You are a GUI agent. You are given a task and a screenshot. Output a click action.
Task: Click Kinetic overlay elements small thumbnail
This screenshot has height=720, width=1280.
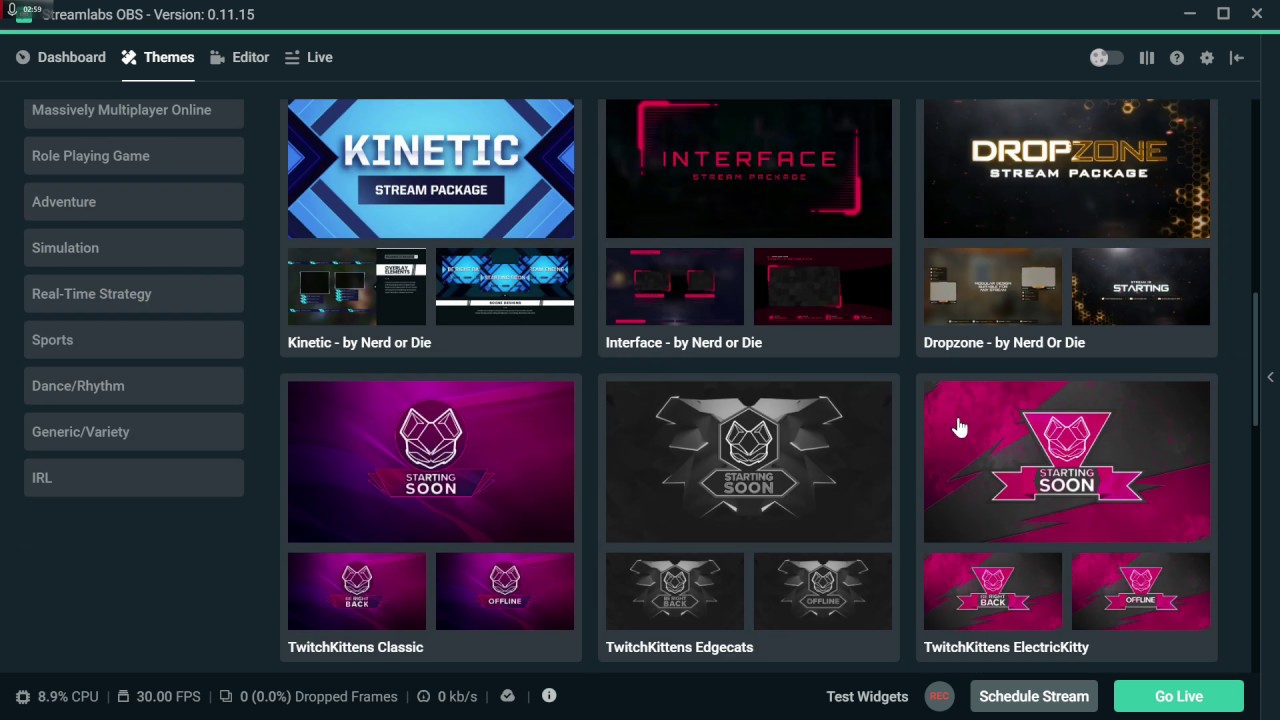click(x=357, y=286)
